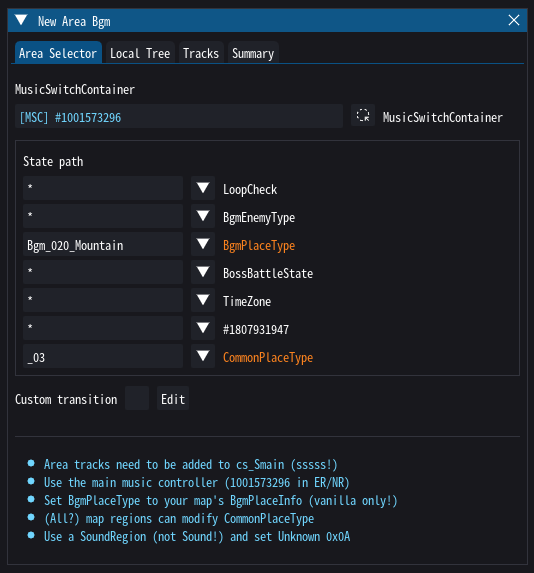This screenshot has height=573, width=534.
Task: Expand the BgmPlaceType dropdown arrow
Action: click(x=203, y=244)
